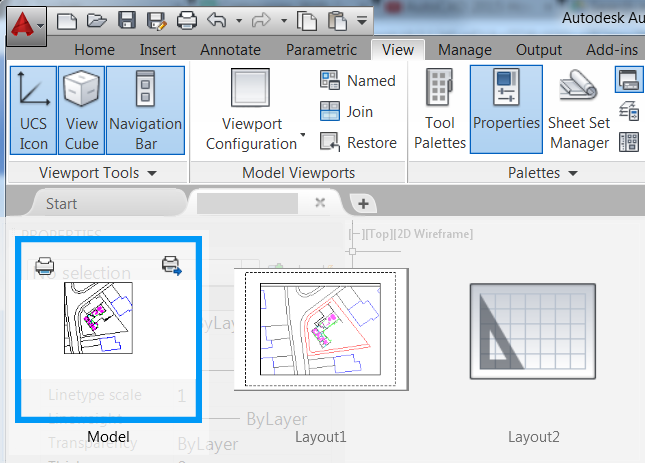Undo the last action
645x463 pixels.
217,20
